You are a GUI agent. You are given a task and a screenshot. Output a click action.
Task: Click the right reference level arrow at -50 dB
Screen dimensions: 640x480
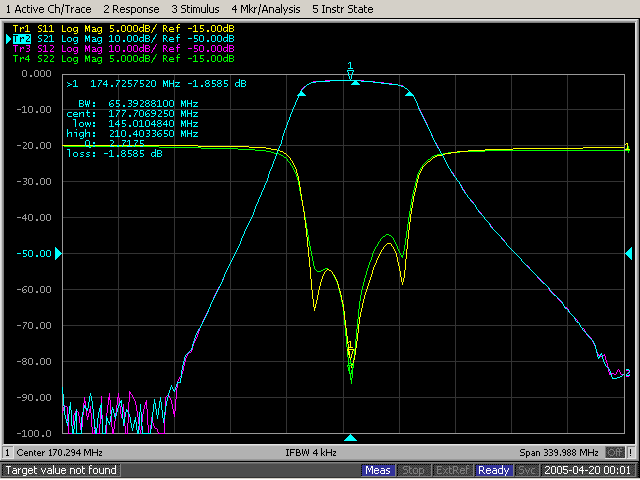click(628, 254)
